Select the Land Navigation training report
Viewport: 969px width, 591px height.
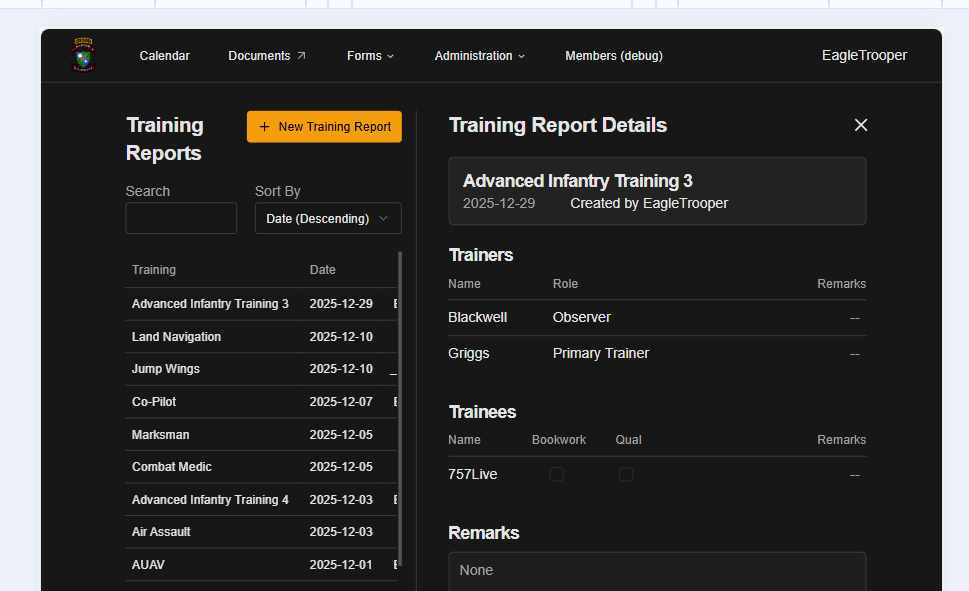(176, 337)
